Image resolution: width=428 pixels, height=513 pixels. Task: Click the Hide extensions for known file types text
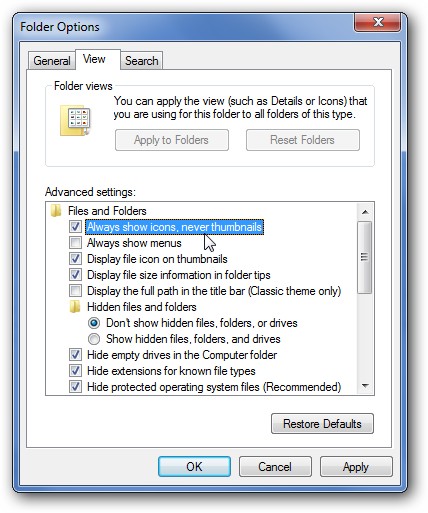(x=171, y=371)
